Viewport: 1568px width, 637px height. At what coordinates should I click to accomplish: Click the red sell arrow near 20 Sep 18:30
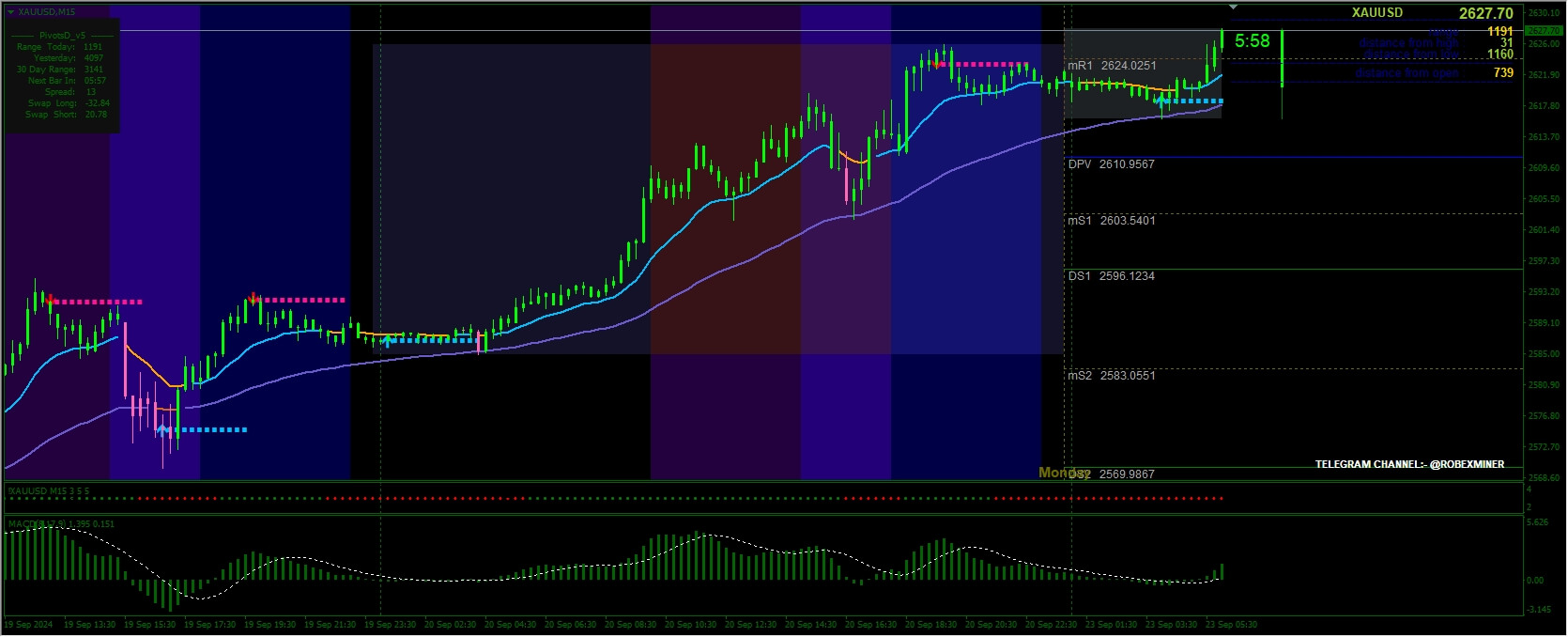936,64
